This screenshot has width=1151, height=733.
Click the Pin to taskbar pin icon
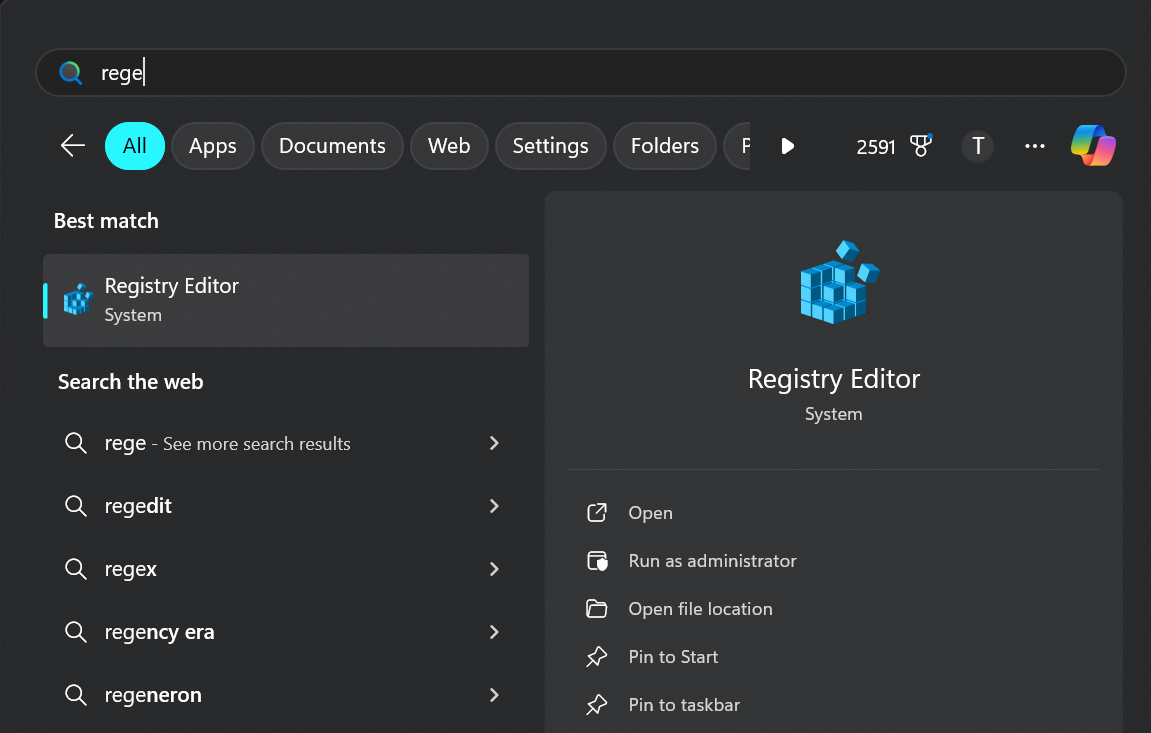(597, 705)
